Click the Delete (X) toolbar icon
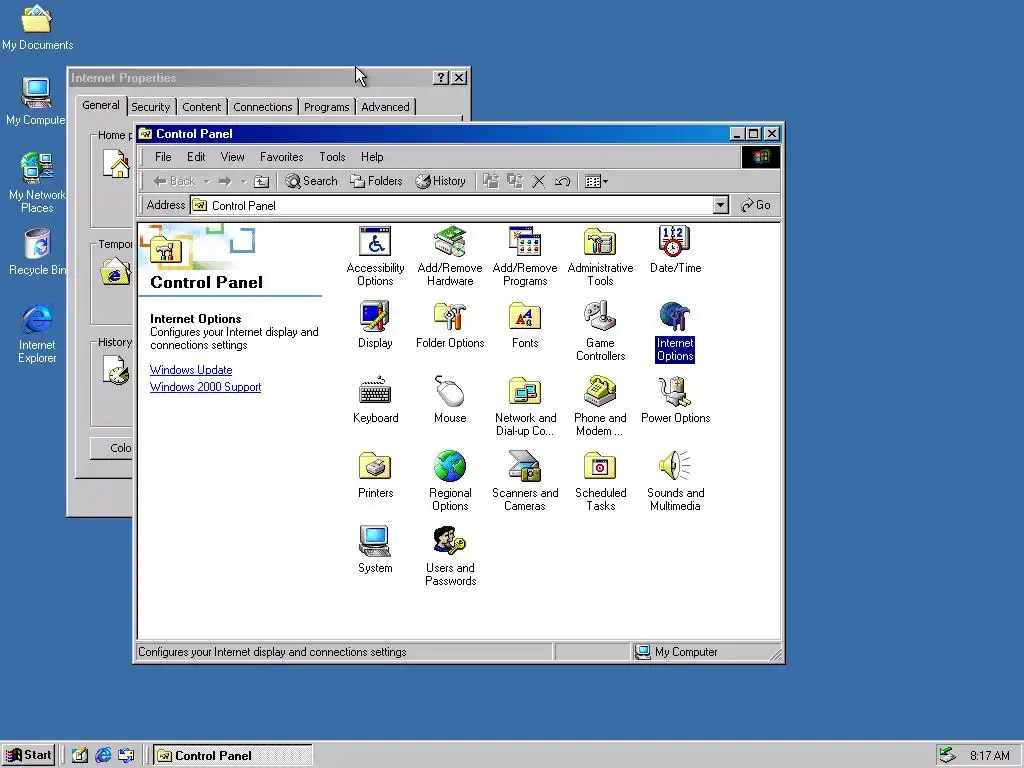This screenshot has width=1024, height=768. click(538, 181)
